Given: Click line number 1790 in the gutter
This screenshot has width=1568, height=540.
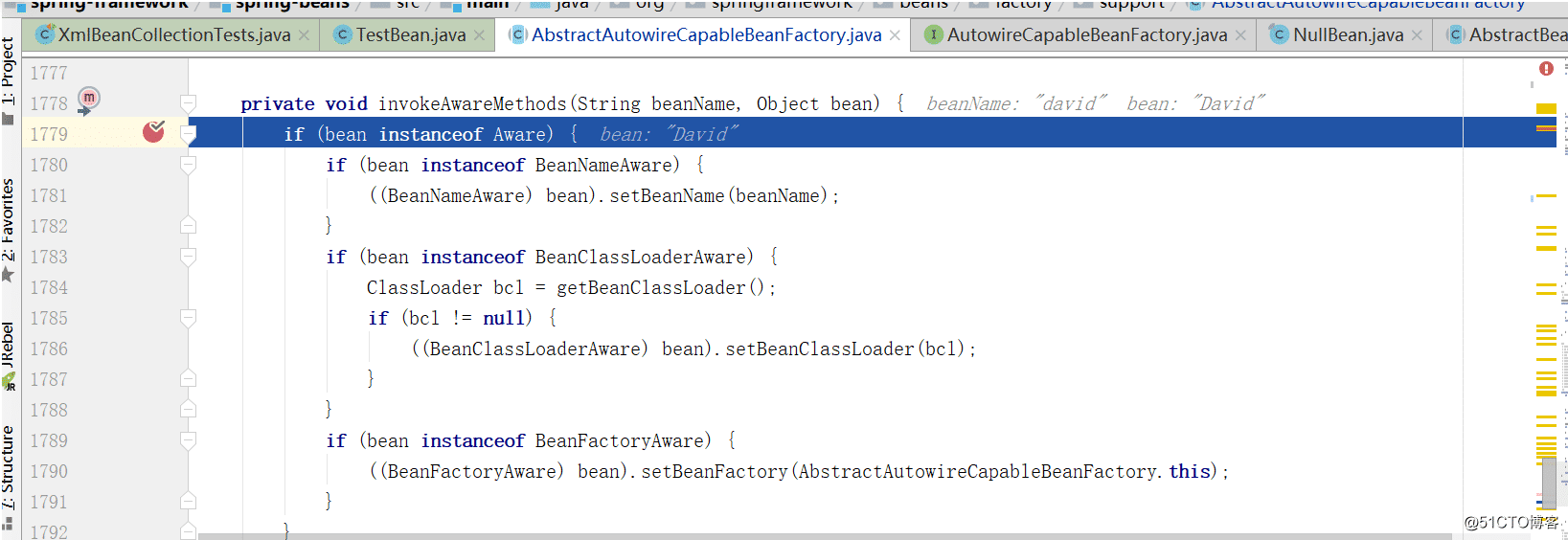Looking at the screenshot, I should [49, 471].
